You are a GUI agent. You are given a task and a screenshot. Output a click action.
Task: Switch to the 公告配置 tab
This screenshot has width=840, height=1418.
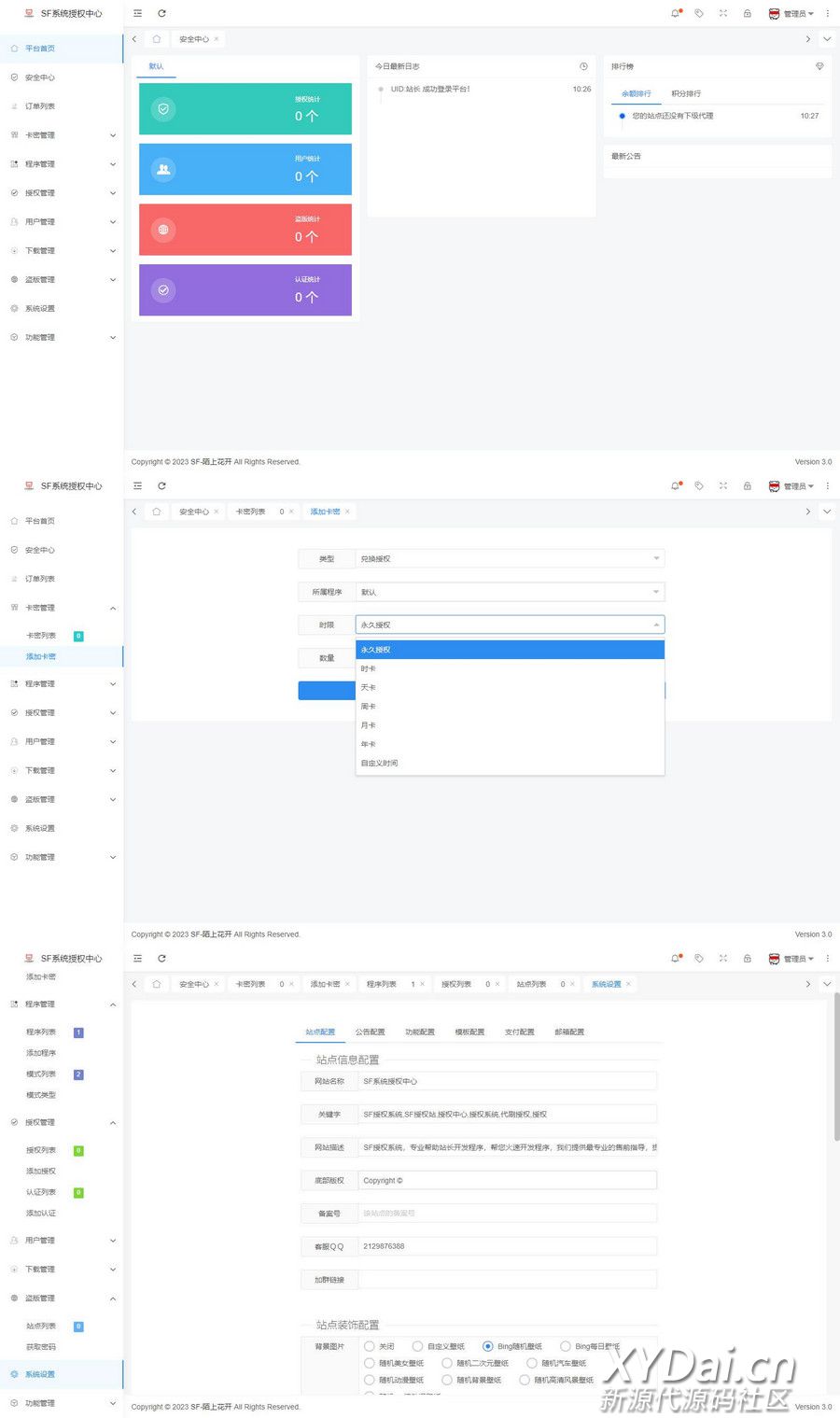pos(370,1032)
